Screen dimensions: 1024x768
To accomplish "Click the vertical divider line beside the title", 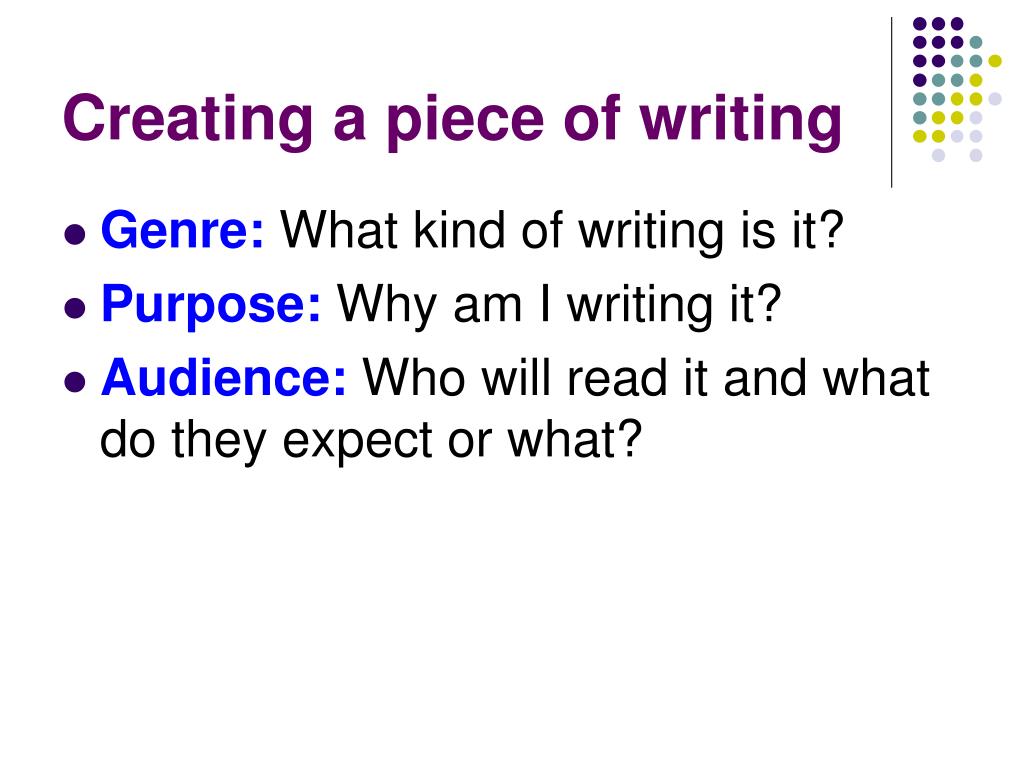I will 891,103.
